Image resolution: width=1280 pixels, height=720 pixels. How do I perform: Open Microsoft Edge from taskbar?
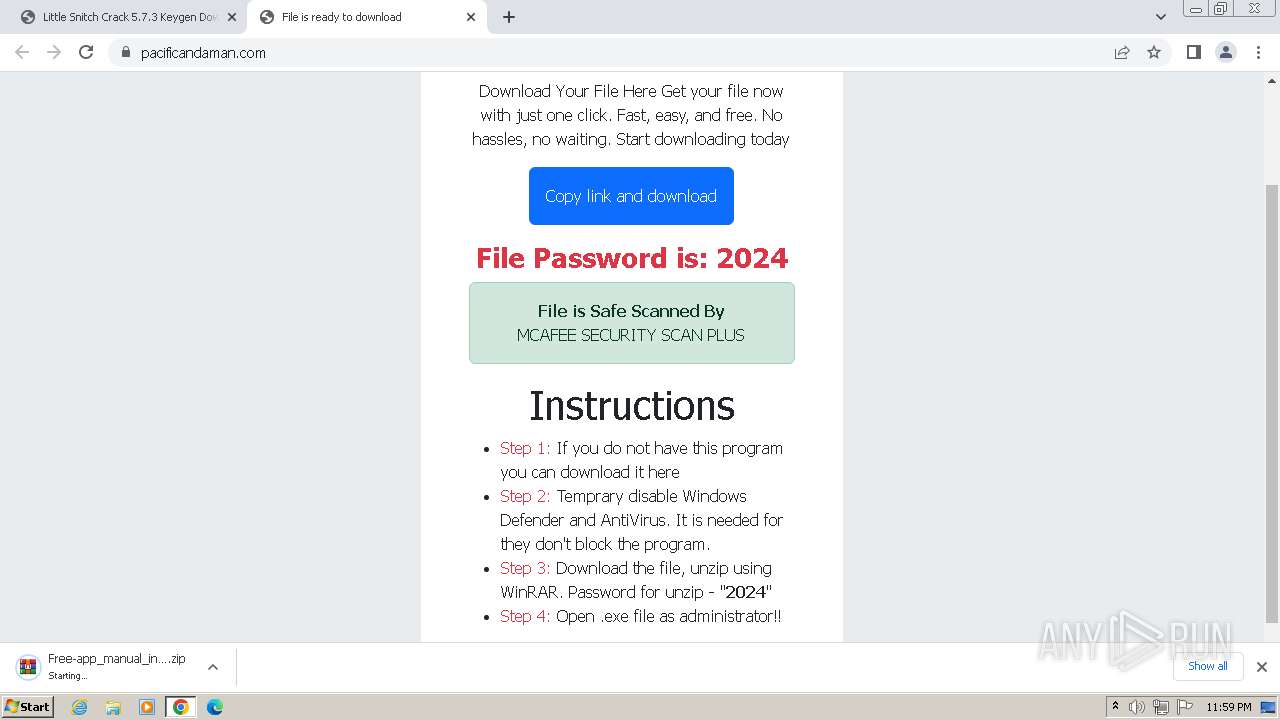tap(215, 707)
